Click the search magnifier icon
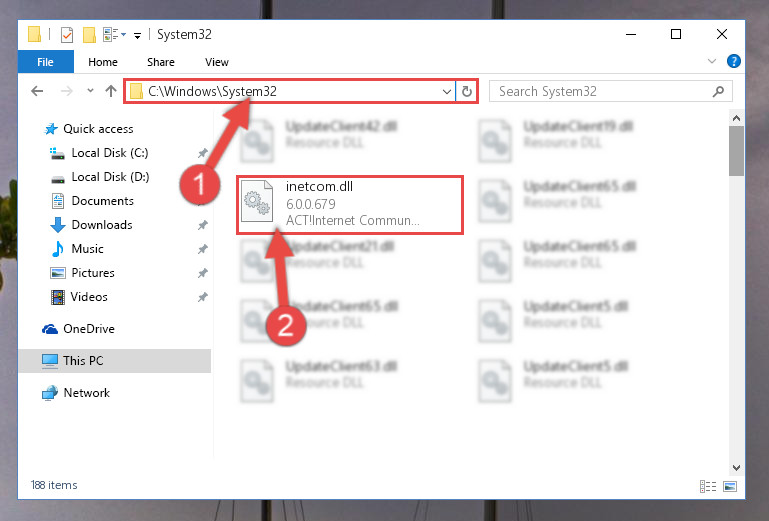 coord(718,91)
